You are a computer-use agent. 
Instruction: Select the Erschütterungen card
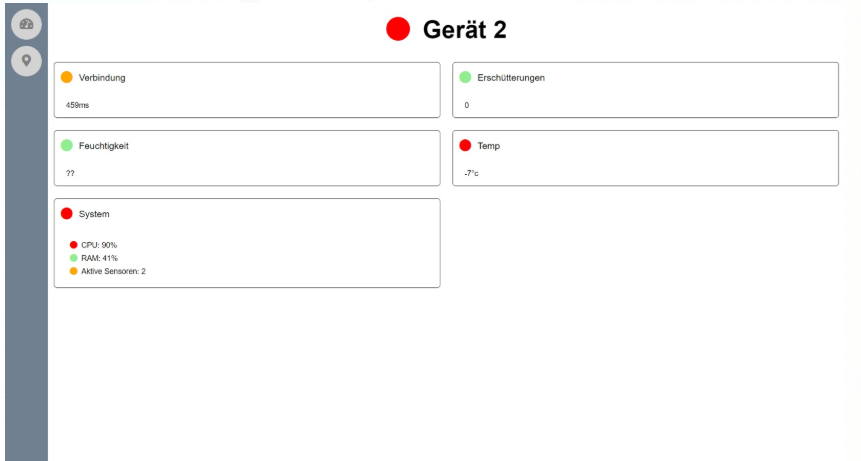(645, 90)
